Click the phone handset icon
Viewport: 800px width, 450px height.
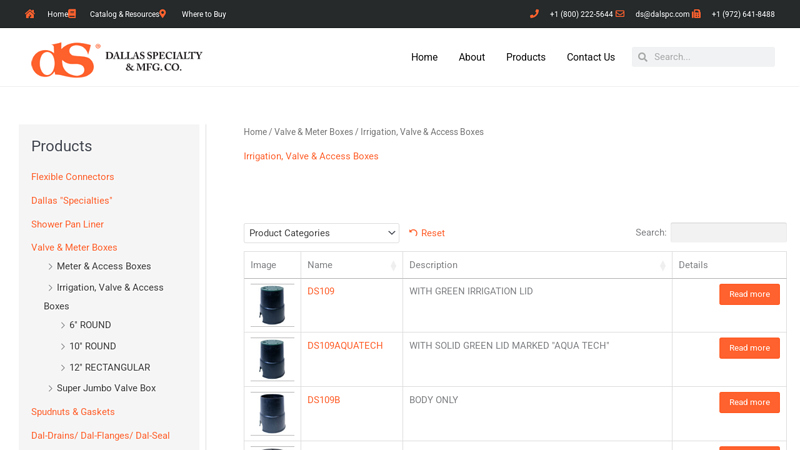pos(534,14)
